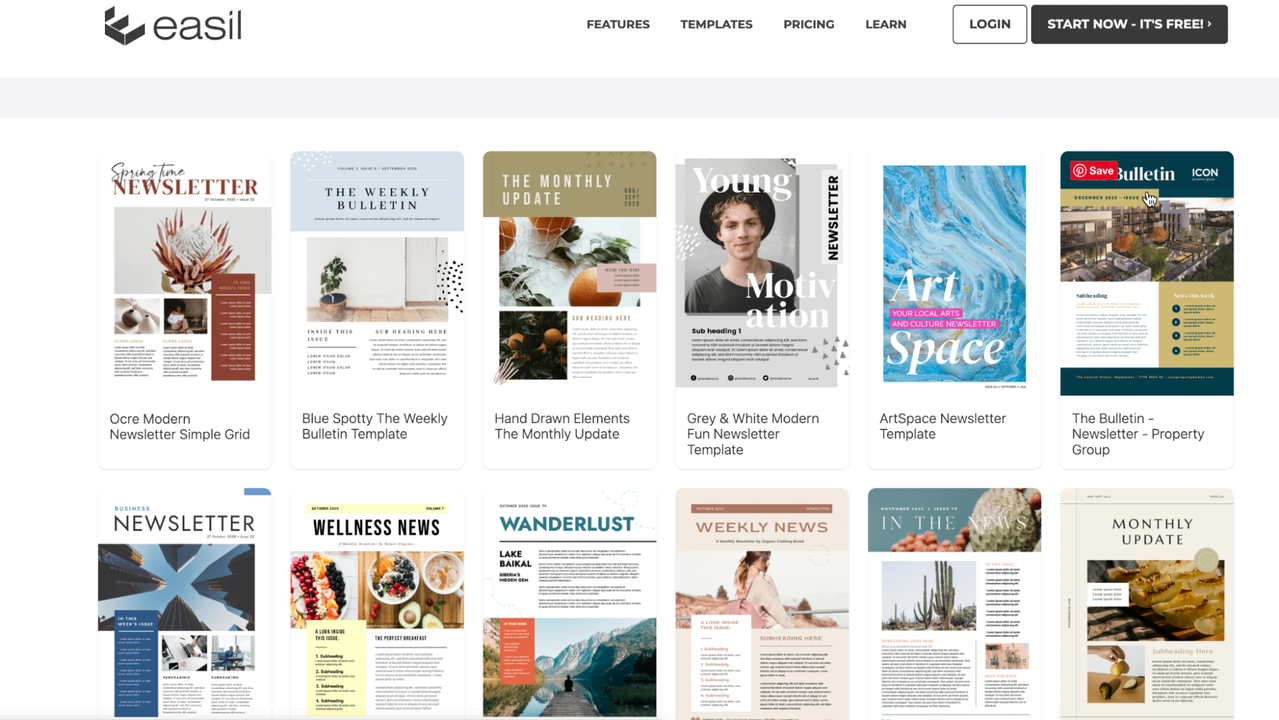1279x720 pixels.
Task: Select PRICING in the navigation bar
Action: coord(808,24)
